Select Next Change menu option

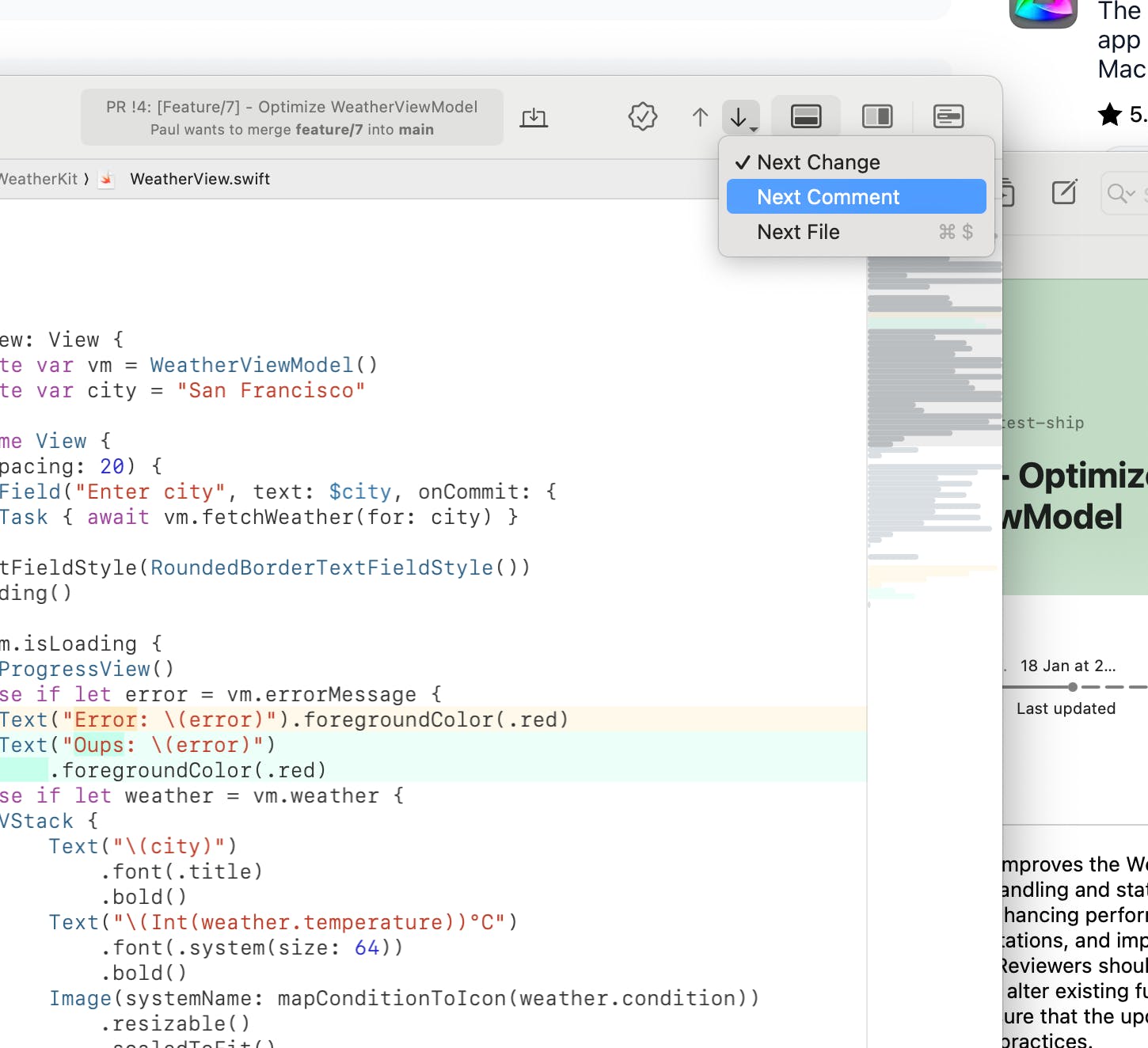coord(856,162)
